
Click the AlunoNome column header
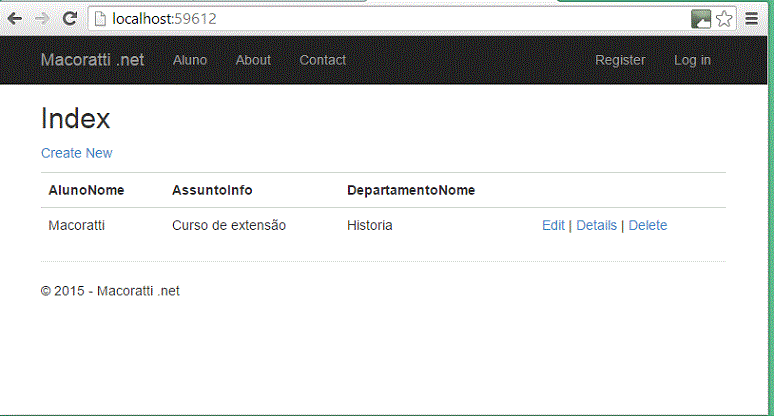(x=86, y=190)
